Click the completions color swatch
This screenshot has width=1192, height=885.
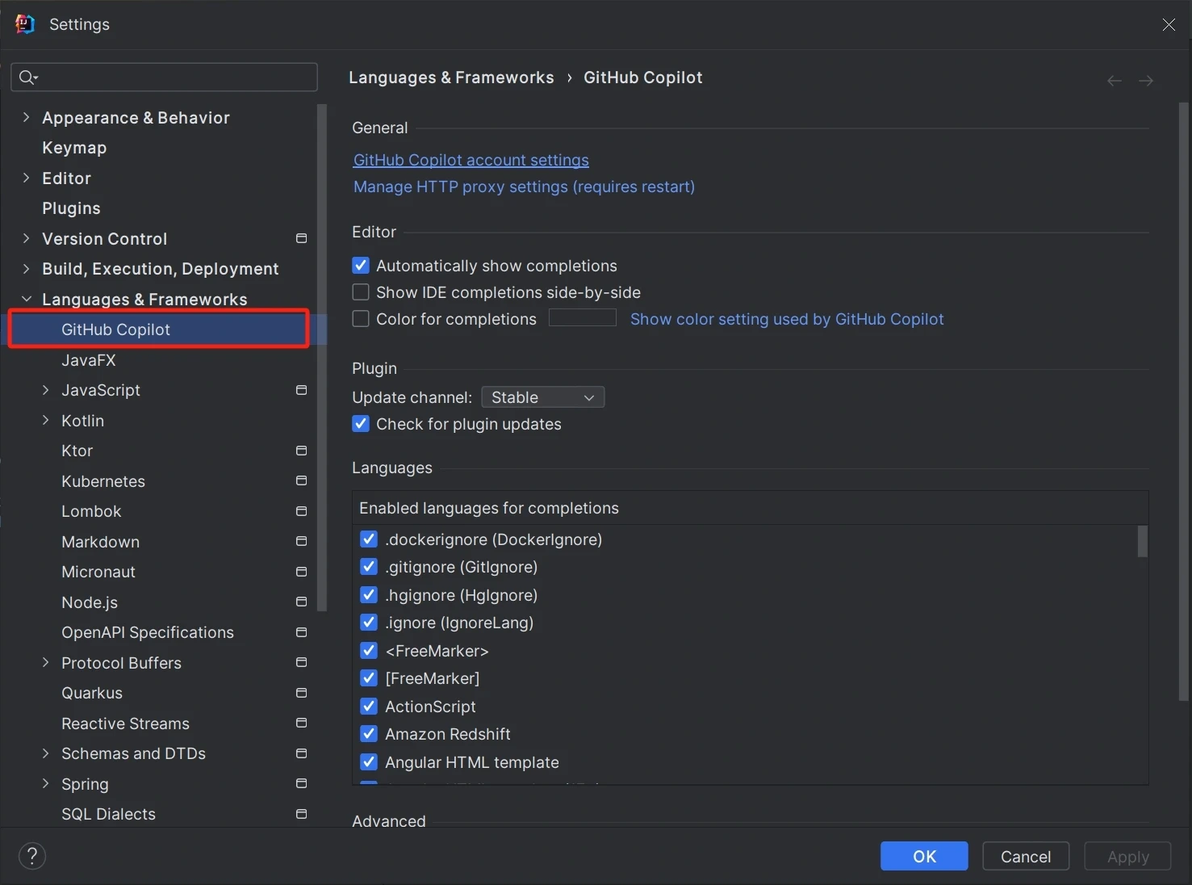point(582,319)
